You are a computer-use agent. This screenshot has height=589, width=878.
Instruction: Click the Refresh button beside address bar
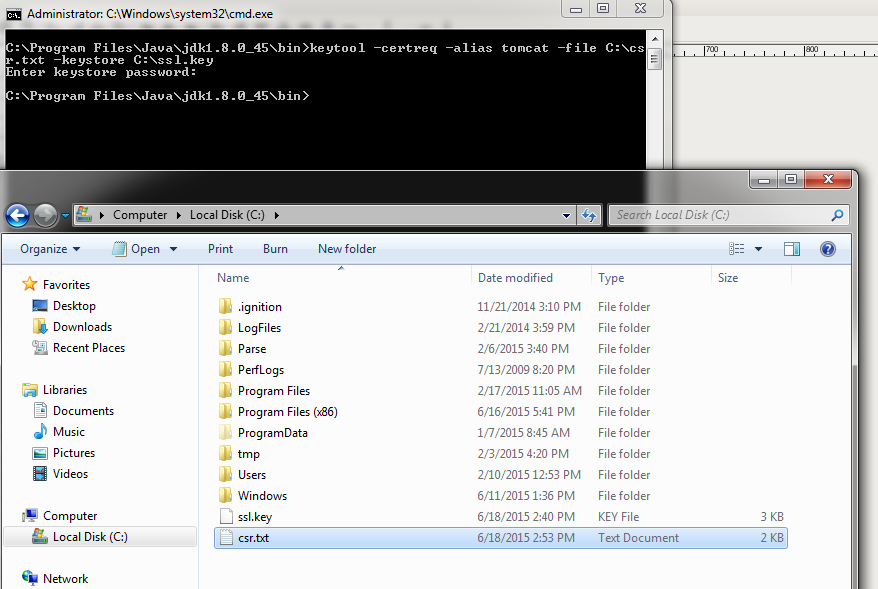point(589,215)
